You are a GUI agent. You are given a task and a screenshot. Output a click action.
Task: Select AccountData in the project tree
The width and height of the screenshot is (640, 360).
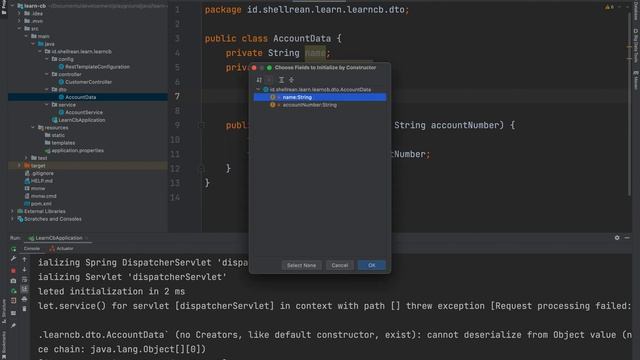80,97
